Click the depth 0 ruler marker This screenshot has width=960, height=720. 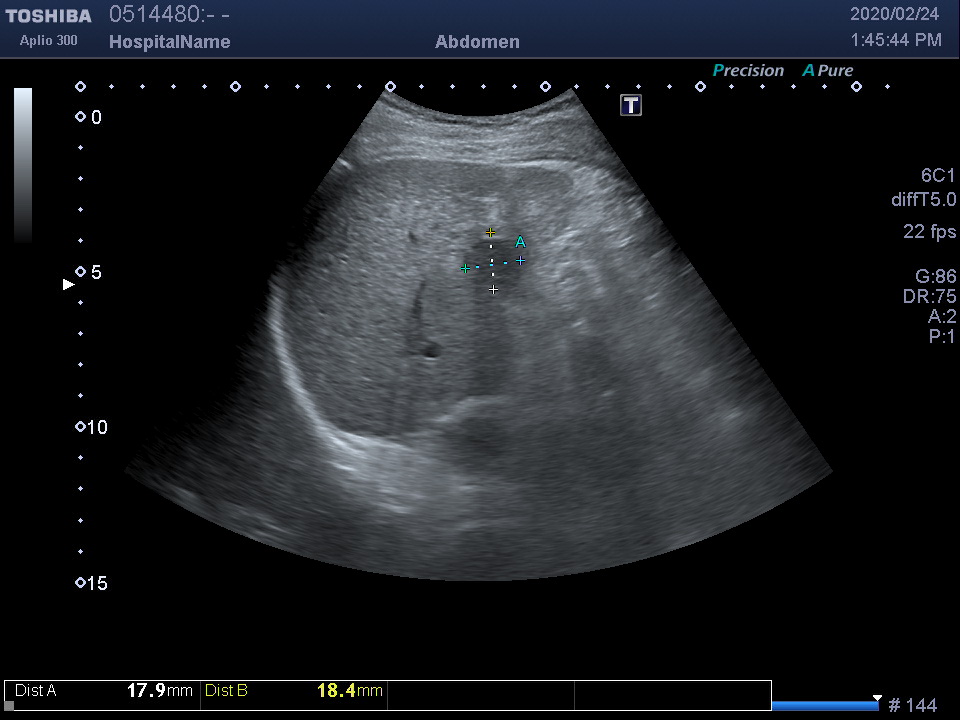tap(81, 117)
